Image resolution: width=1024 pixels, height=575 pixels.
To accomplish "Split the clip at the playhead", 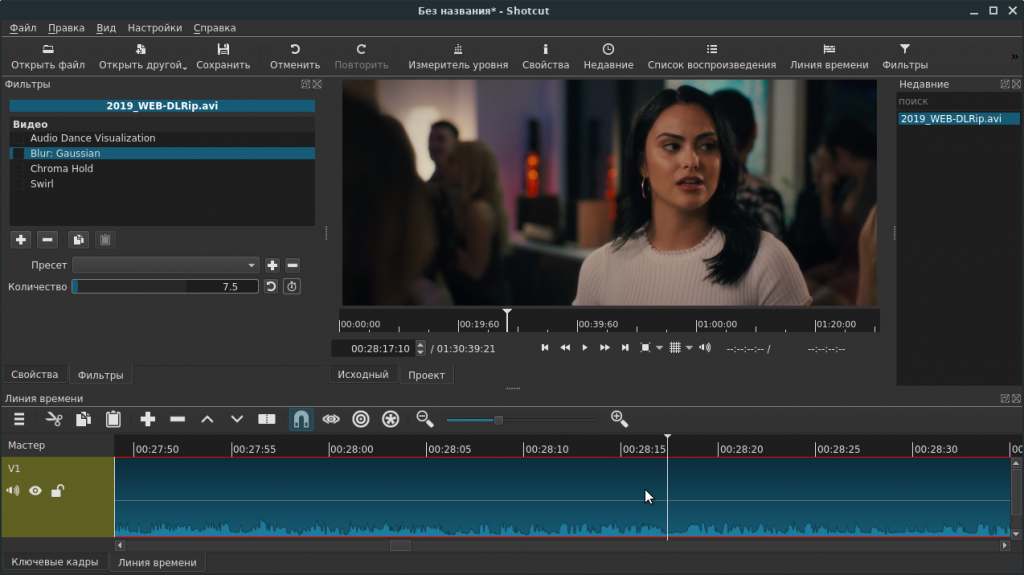I will coord(267,419).
